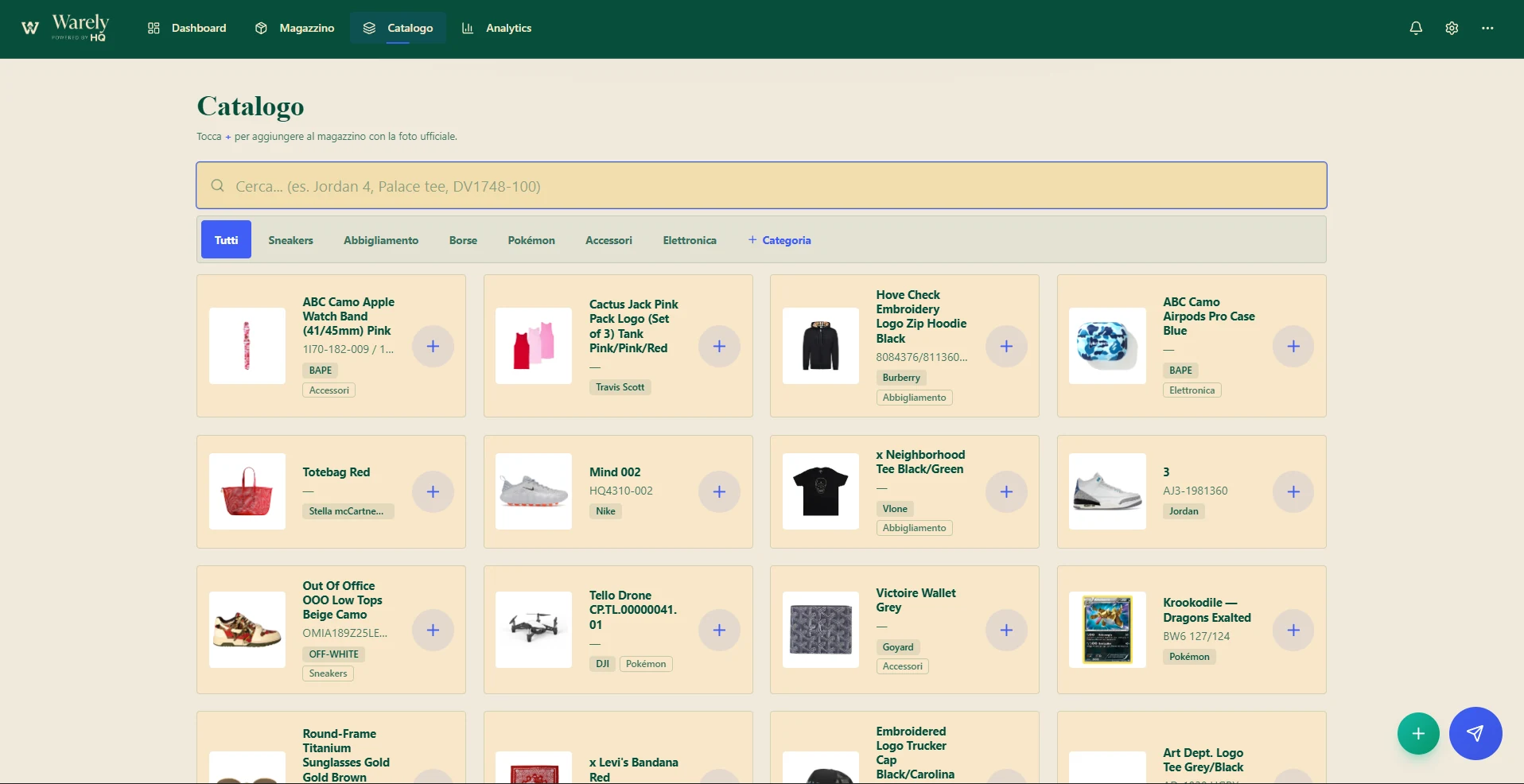1524x784 pixels.
Task: Click the Burberry brand tag
Action: (x=901, y=378)
